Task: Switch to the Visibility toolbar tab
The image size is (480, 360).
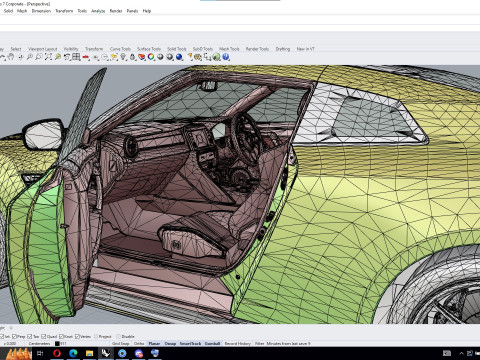Action: tap(71, 49)
